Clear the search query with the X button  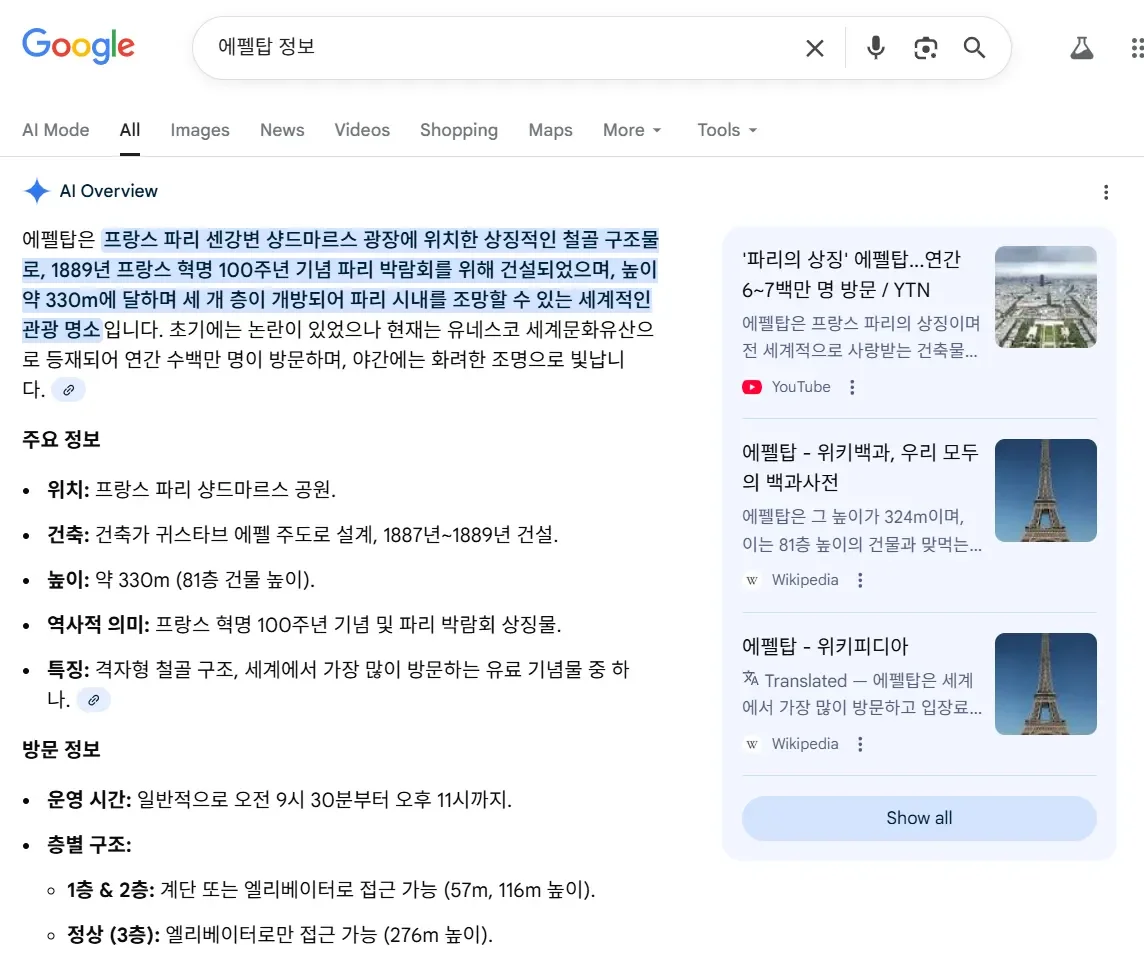click(815, 47)
